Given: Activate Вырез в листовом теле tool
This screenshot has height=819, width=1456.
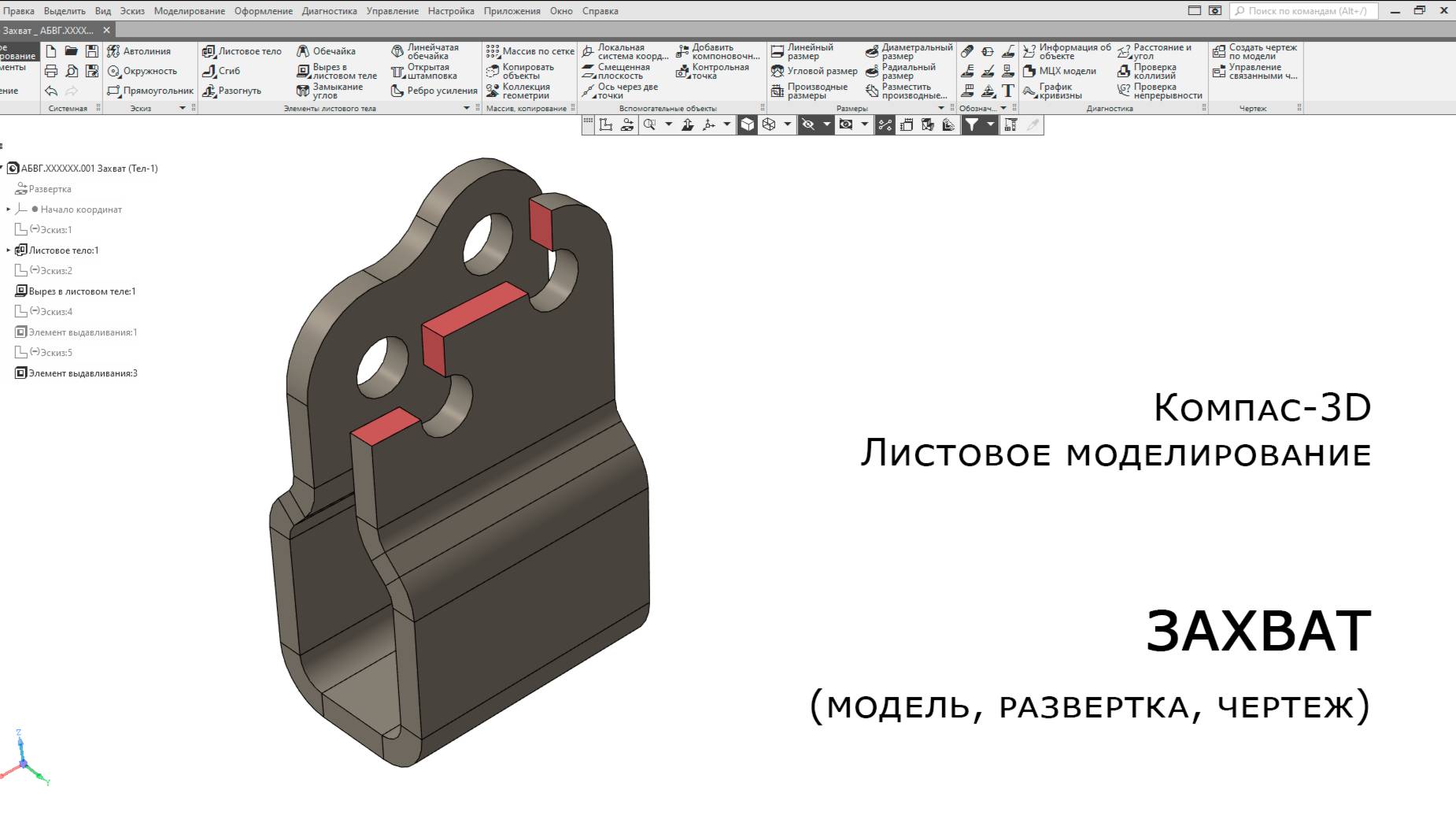Looking at the screenshot, I should [x=304, y=71].
